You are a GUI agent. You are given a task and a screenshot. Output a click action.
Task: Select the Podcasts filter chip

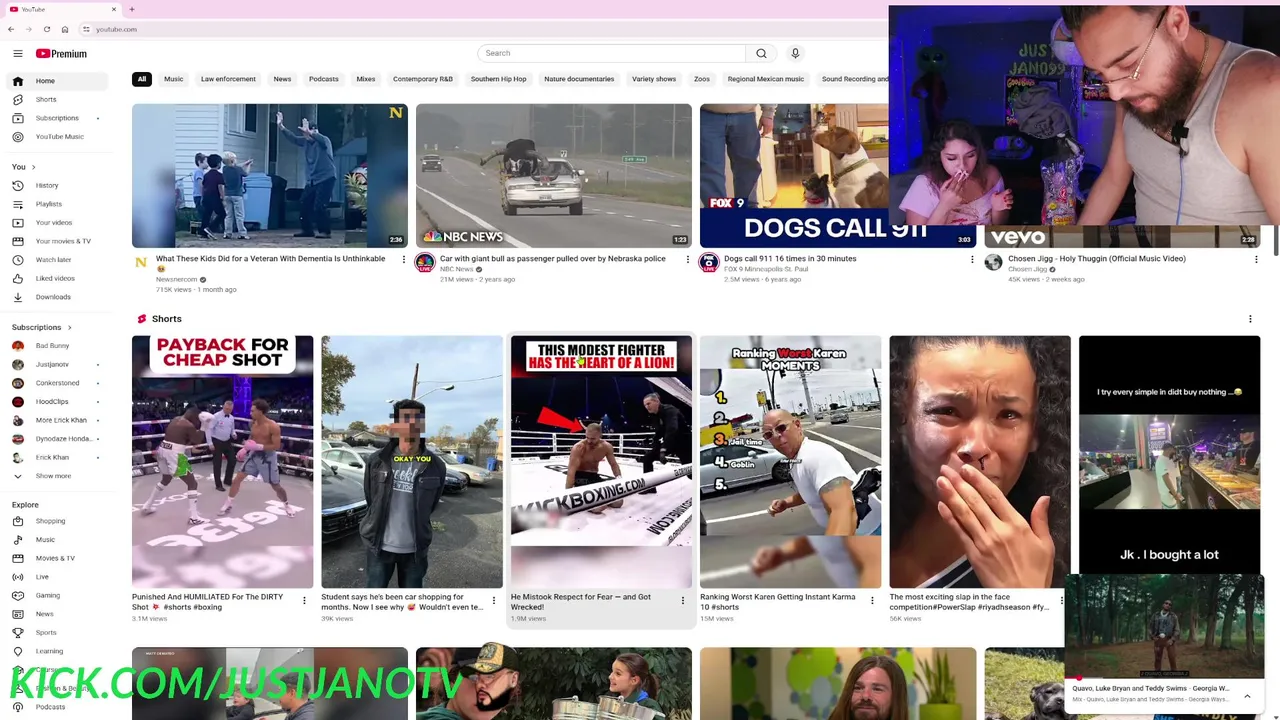point(324,79)
